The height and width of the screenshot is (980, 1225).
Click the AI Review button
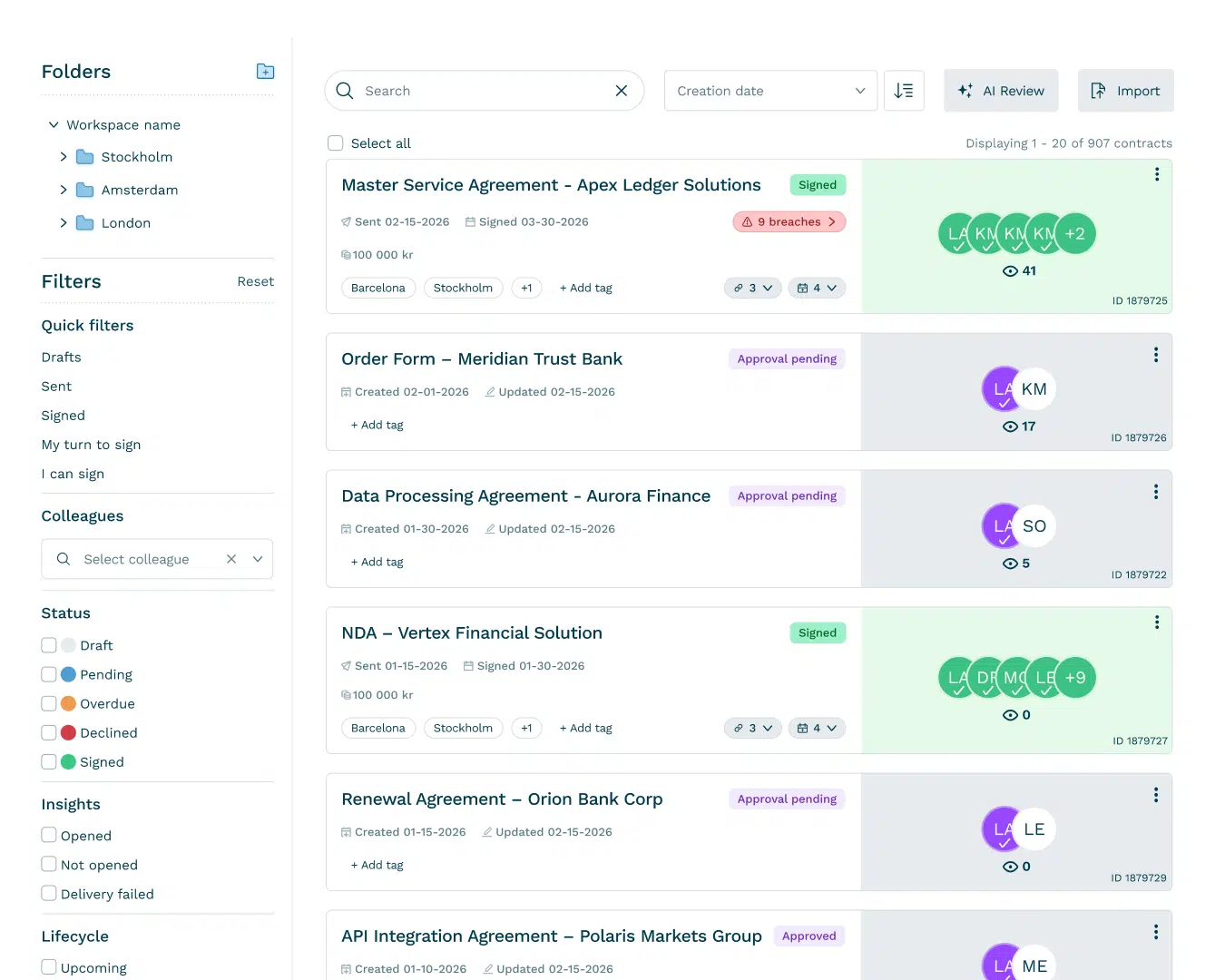(x=1001, y=91)
